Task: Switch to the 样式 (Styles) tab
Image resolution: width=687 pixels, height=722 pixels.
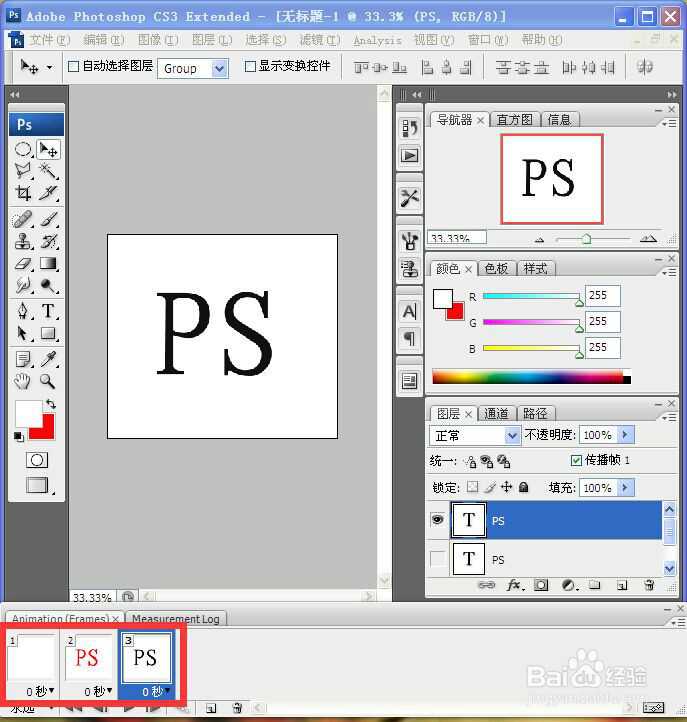Action: 536,268
